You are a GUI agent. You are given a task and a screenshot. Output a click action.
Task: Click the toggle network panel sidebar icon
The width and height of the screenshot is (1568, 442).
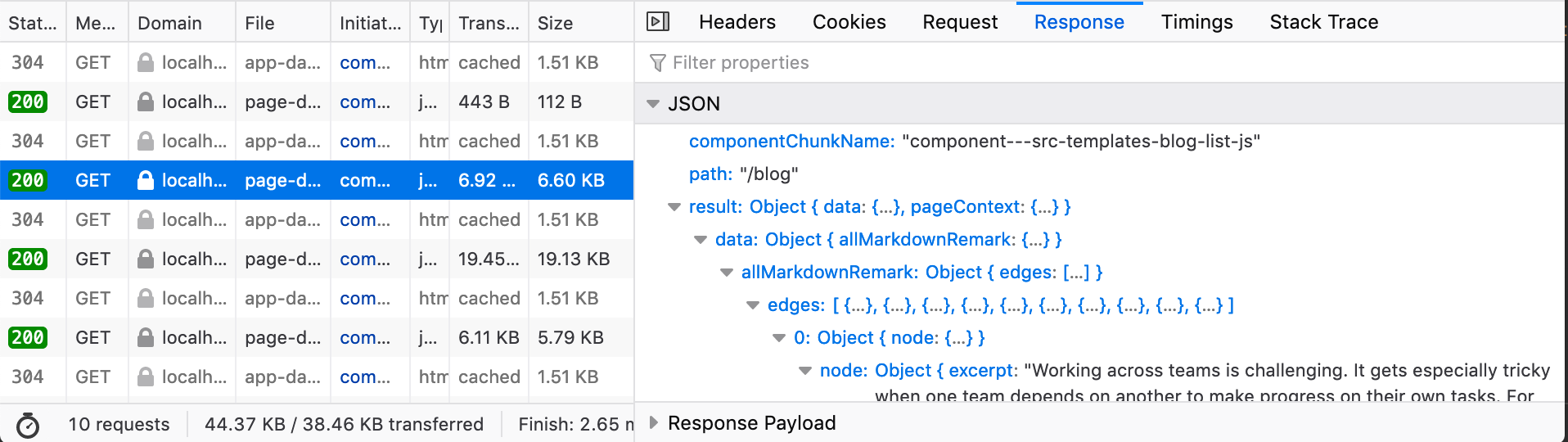[658, 22]
